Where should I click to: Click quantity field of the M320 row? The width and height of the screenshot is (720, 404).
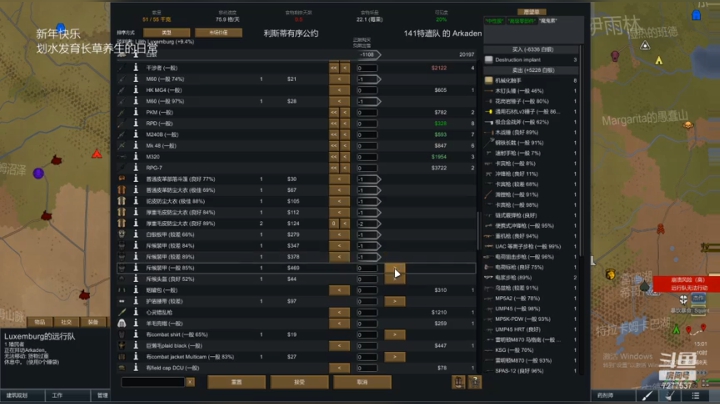pos(367,157)
